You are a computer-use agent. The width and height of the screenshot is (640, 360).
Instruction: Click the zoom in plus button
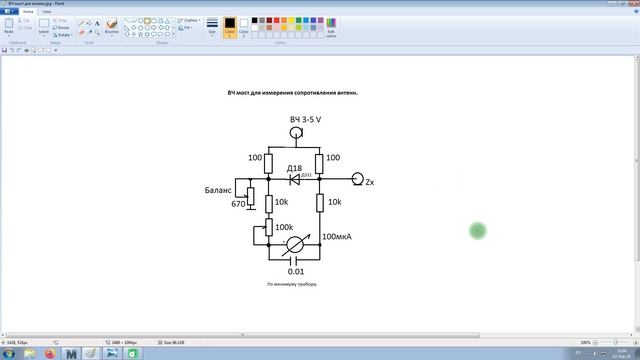pyautogui.click(x=635, y=342)
